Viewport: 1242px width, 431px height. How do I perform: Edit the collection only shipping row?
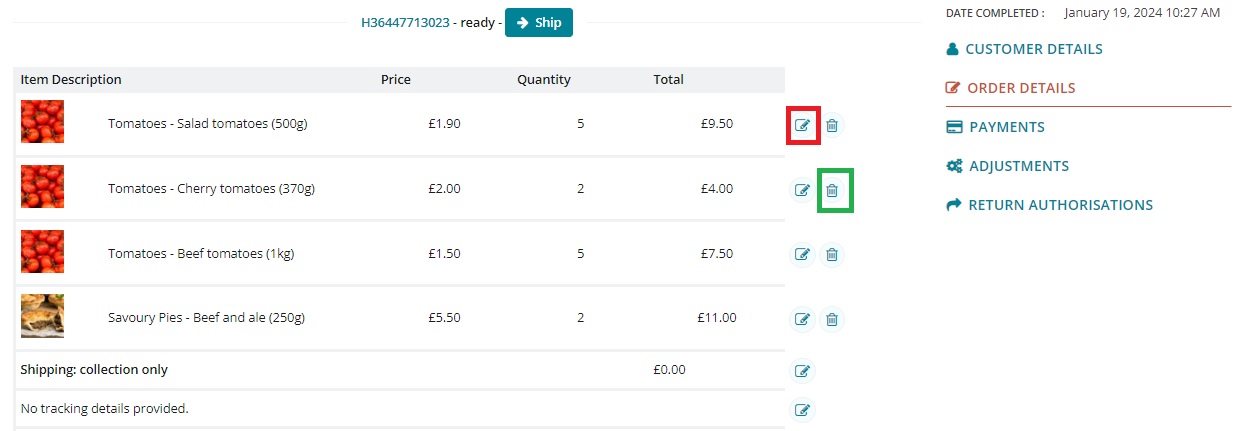click(802, 371)
